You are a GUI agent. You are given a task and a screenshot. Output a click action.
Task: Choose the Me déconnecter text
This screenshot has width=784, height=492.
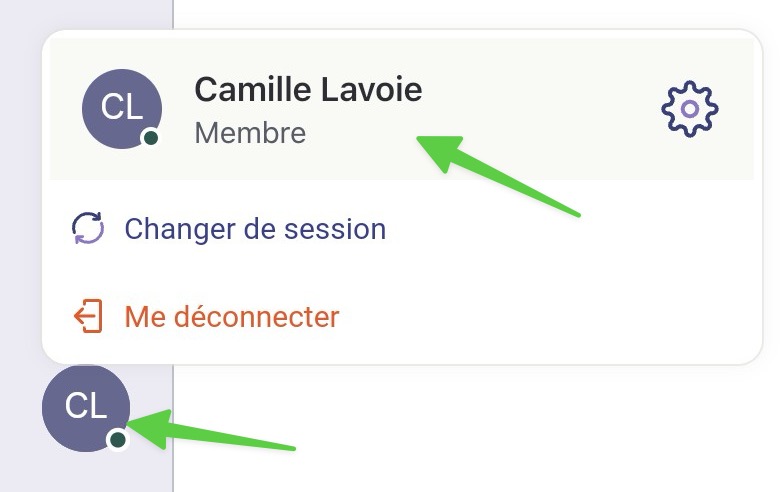coord(232,316)
